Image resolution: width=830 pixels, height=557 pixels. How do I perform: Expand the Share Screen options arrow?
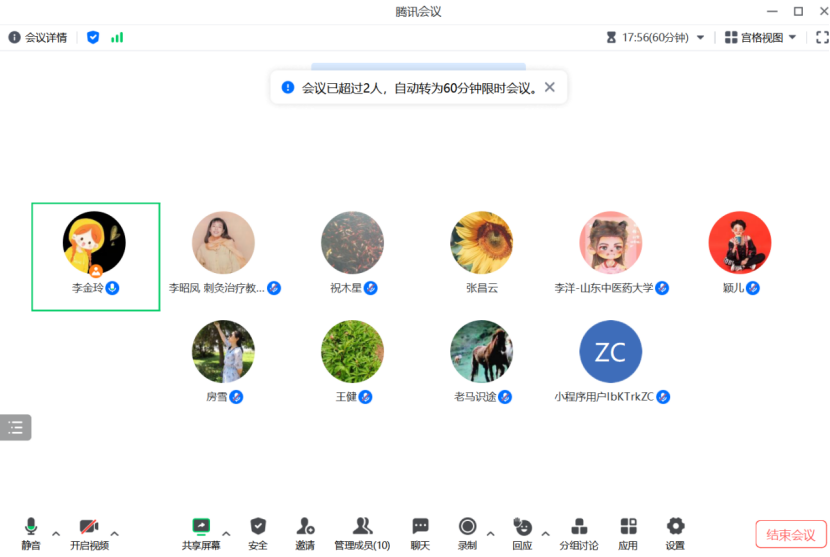(x=226, y=532)
